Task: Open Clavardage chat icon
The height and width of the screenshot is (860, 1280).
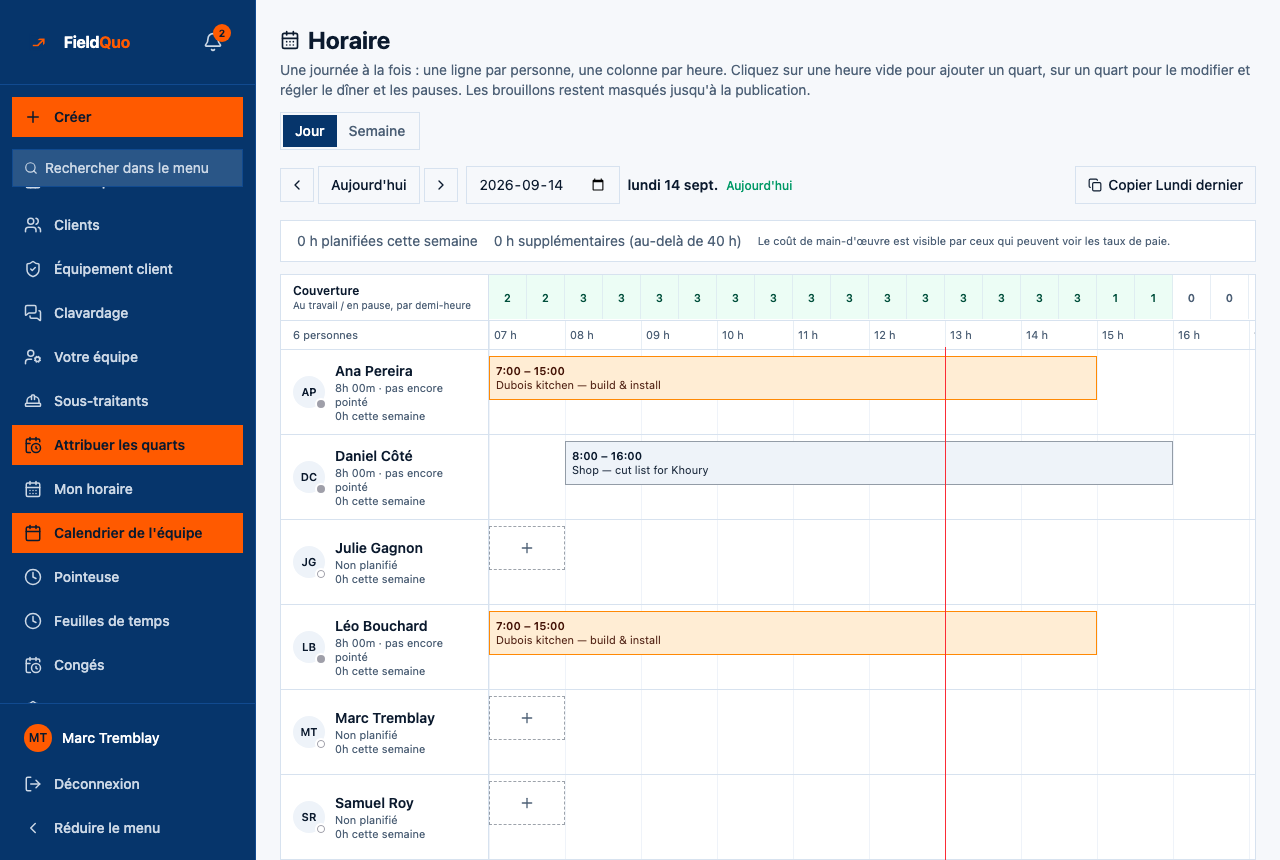Action: click(33, 313)
